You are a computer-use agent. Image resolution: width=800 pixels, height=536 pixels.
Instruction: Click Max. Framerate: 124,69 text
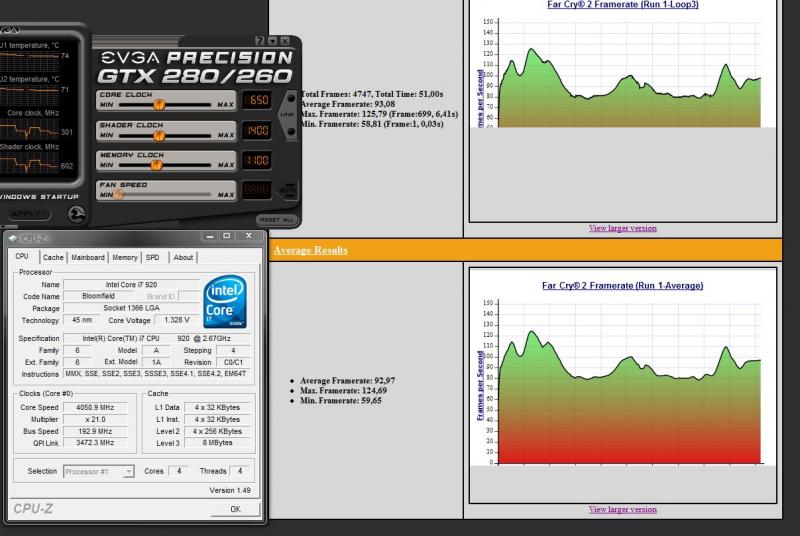coord(343,391)
